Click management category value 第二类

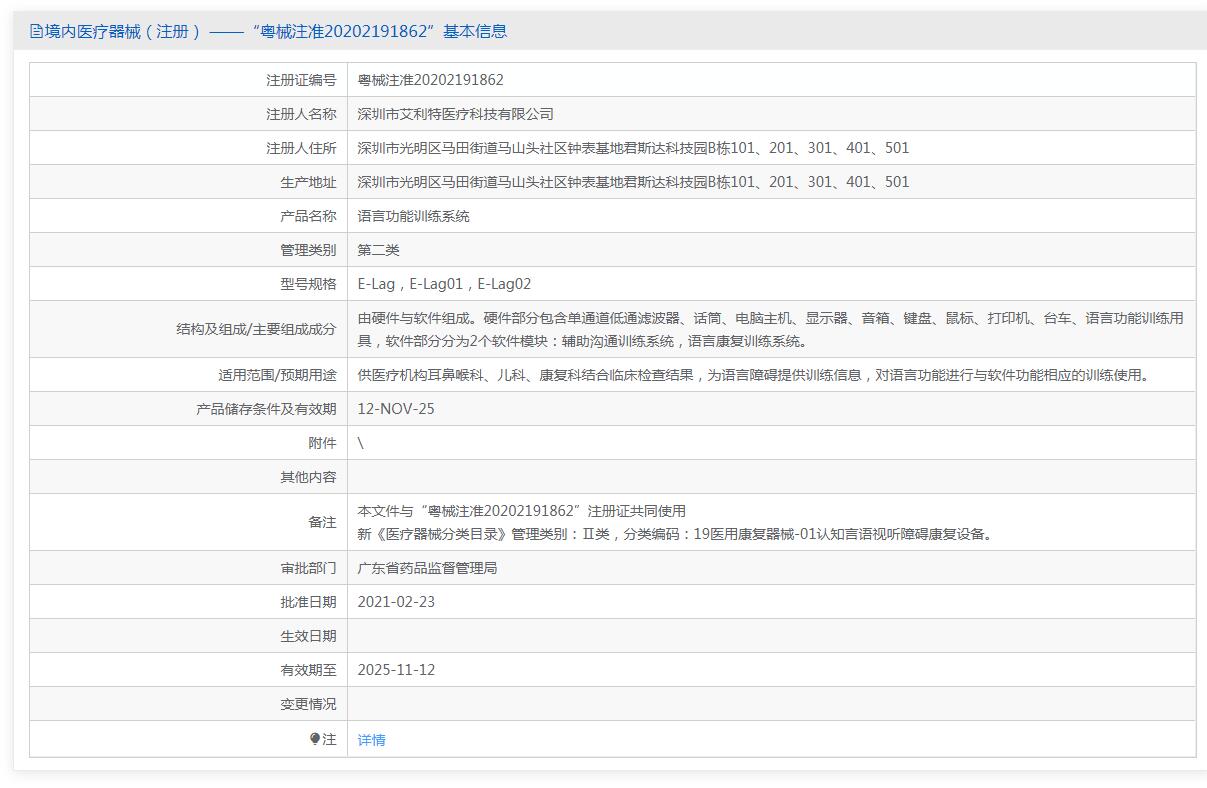tap(378, 250)
